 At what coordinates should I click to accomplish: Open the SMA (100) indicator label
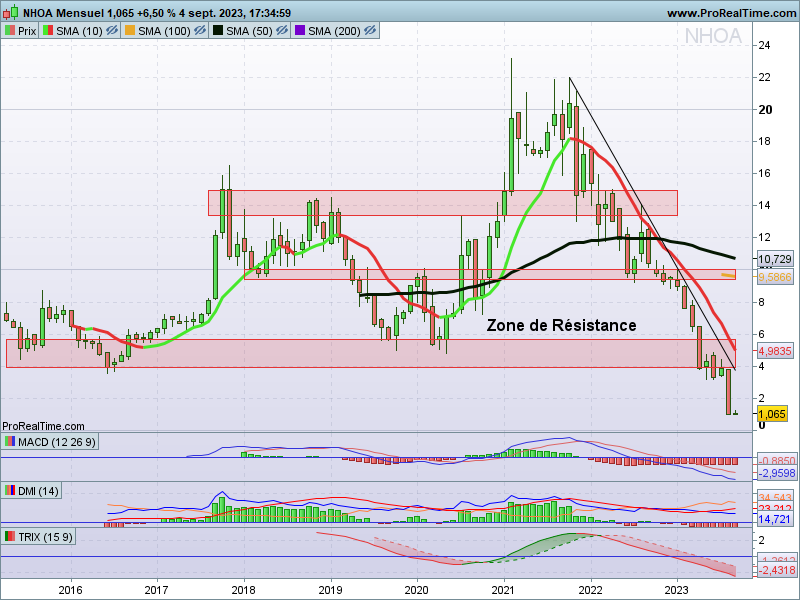click(164, 31)
